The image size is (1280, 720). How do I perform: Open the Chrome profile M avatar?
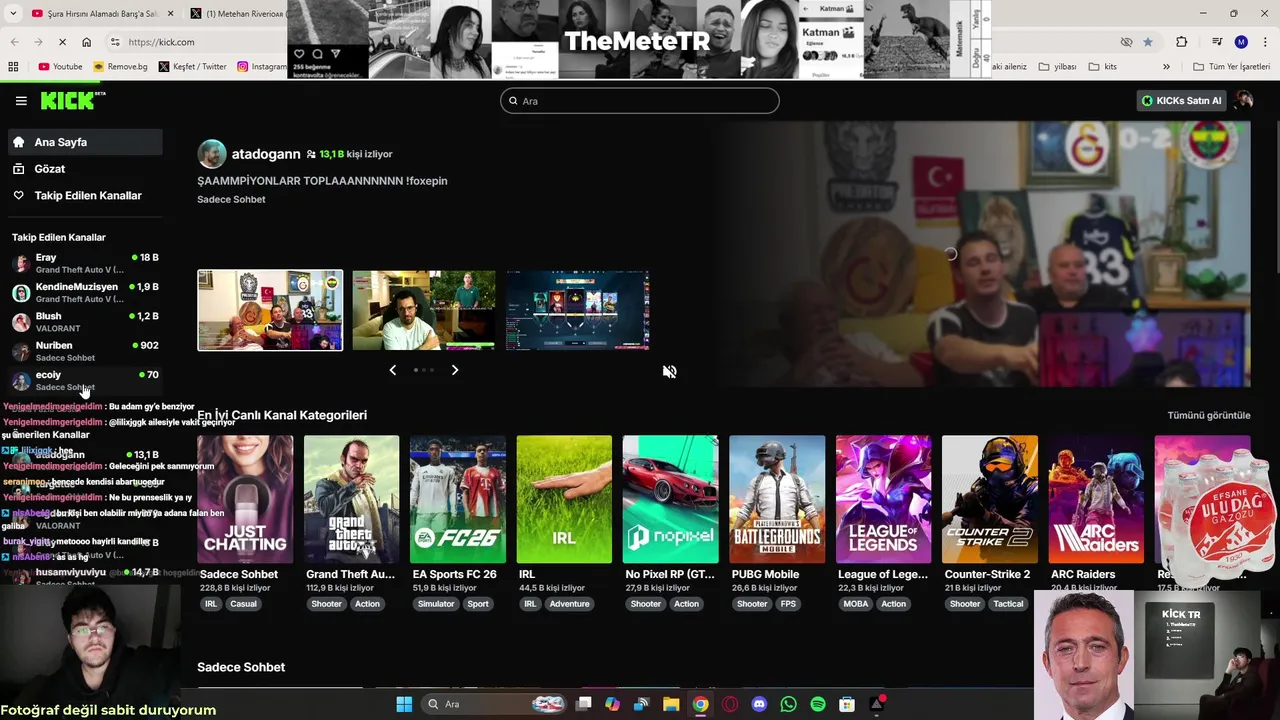1241,42
